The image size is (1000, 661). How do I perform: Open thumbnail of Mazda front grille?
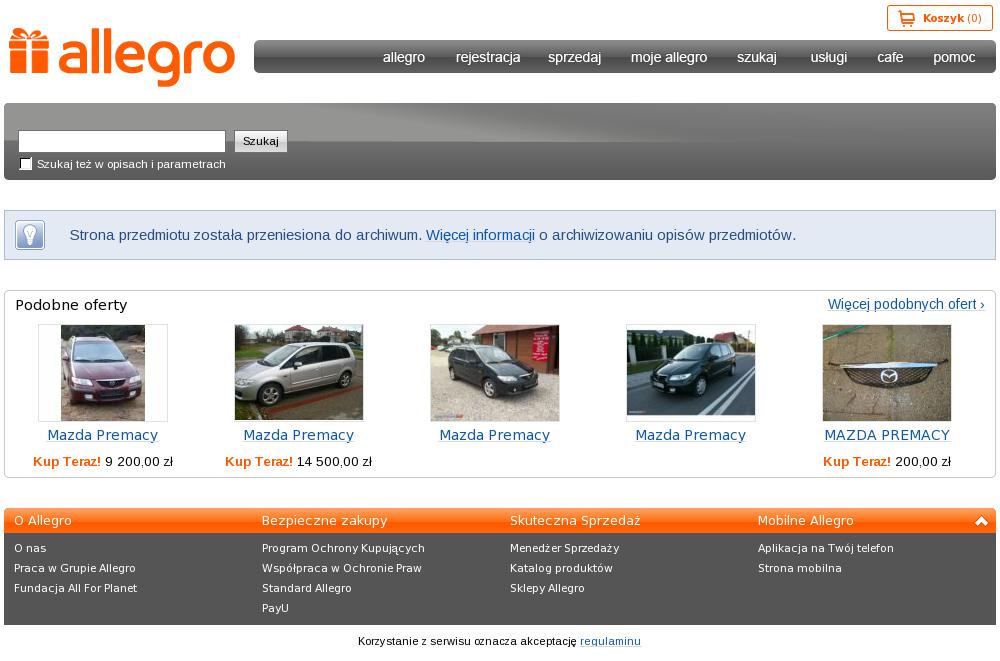tap(886, 373)
